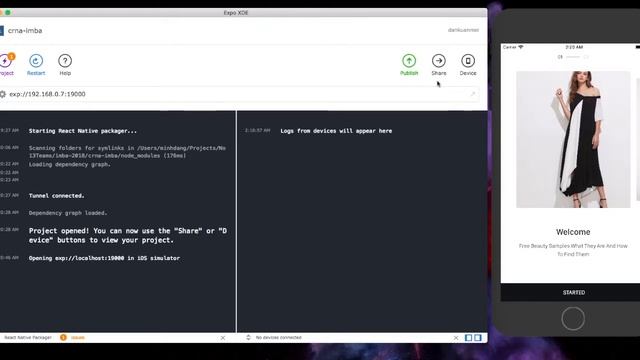The width and height of the screenshot is (640, 360).
Task: Click "Starting React Native packager..." log line
Action: click(x=83, y=131)
